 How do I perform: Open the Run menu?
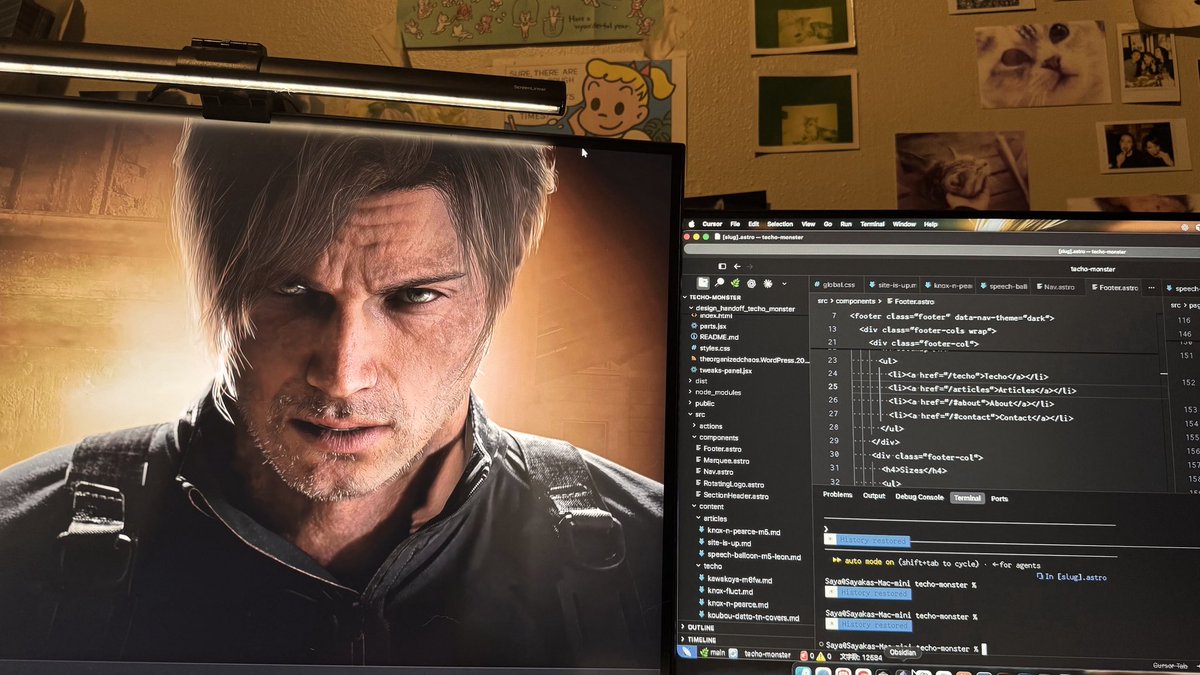pos(846,224)
